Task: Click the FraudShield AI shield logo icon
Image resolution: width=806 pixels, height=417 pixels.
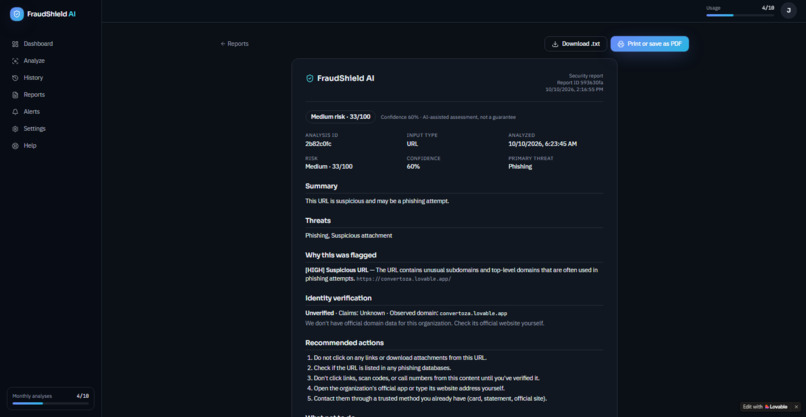Action: tap(16, 14)
